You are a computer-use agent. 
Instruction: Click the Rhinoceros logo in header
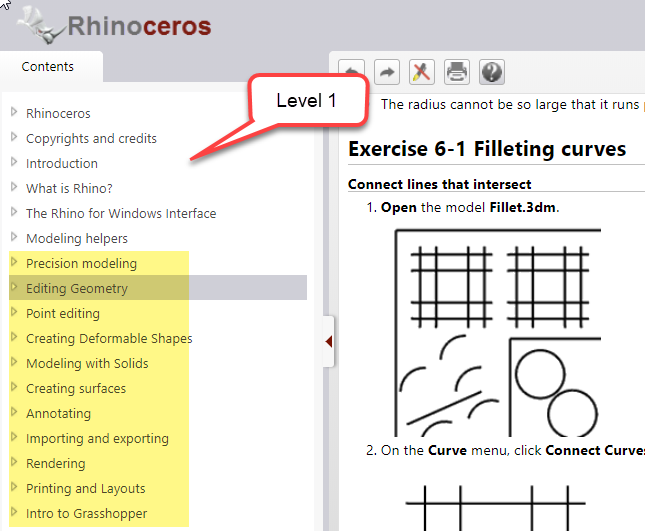point(114,26)
